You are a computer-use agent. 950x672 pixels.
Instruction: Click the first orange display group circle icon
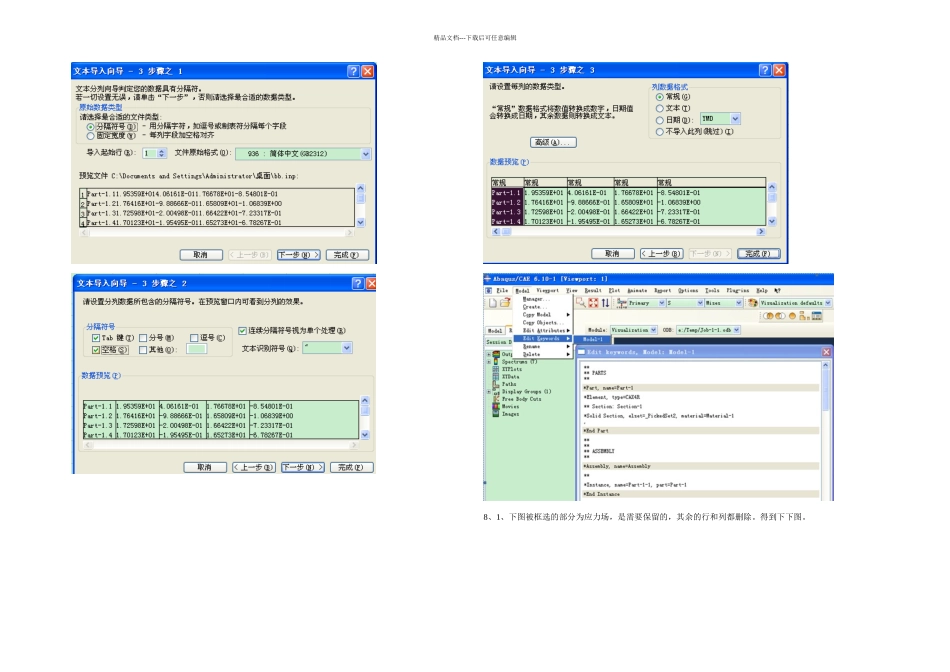(x=768, y=316)
